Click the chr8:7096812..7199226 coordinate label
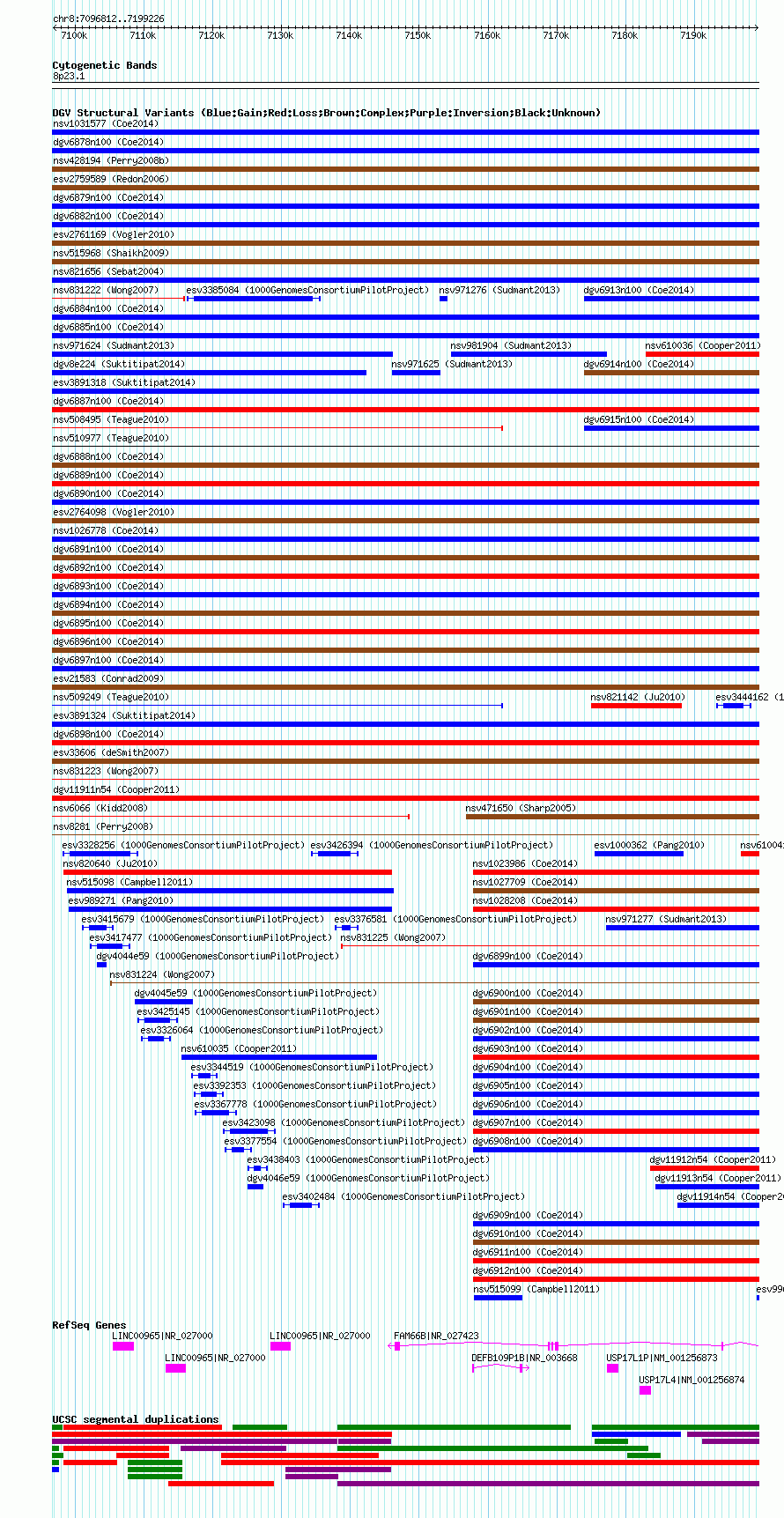Viewport: 784px width, 1518px height. 108,19
